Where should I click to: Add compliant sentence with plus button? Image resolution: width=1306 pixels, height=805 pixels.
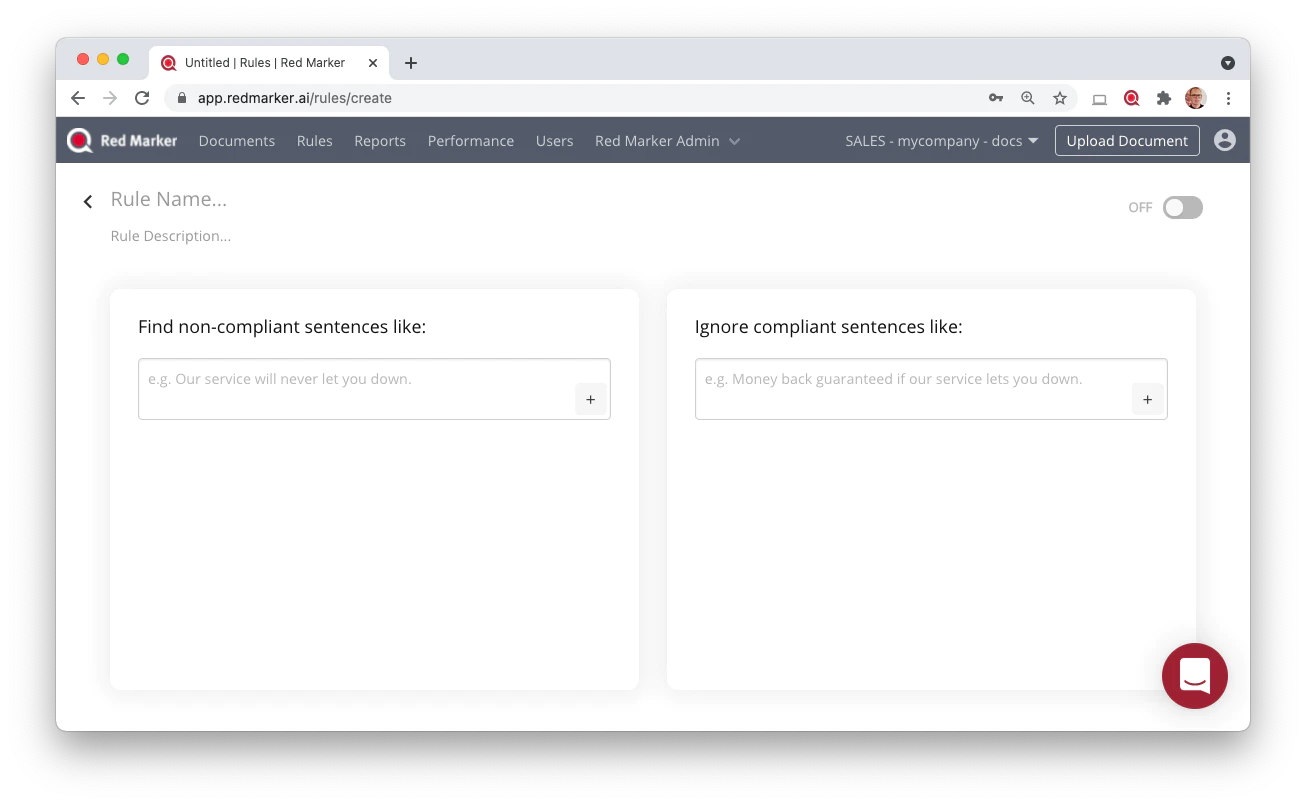point(1147,399)
